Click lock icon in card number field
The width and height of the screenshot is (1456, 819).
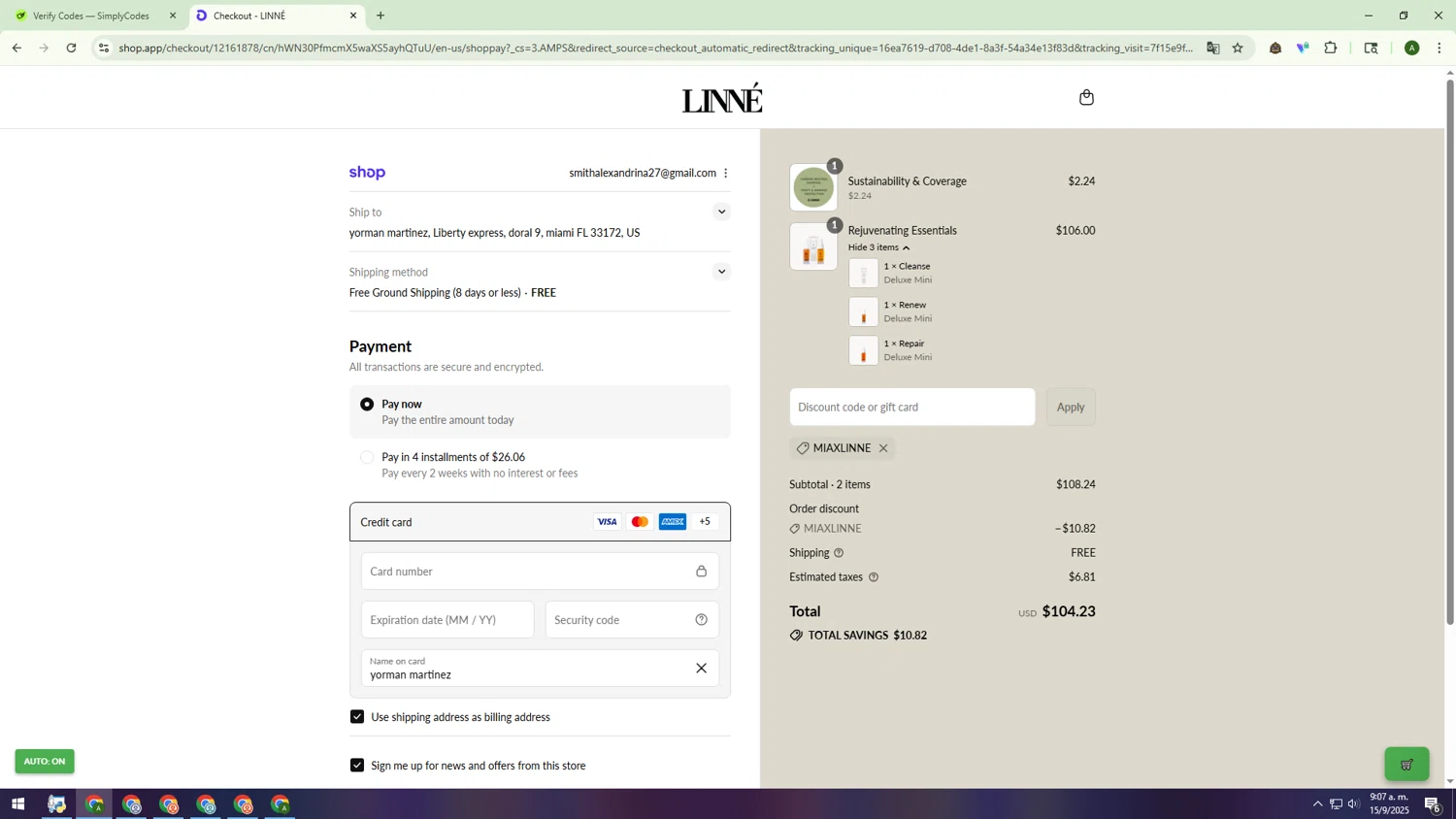701,572
